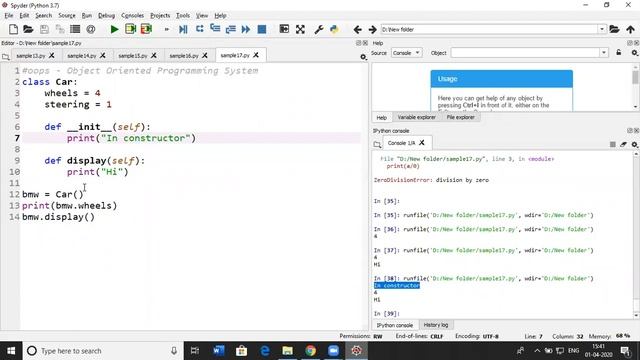Open Microsoft Word from taskbar
Image resolution: width=640 pixels, height=360 pixels.
pos(218,351)
